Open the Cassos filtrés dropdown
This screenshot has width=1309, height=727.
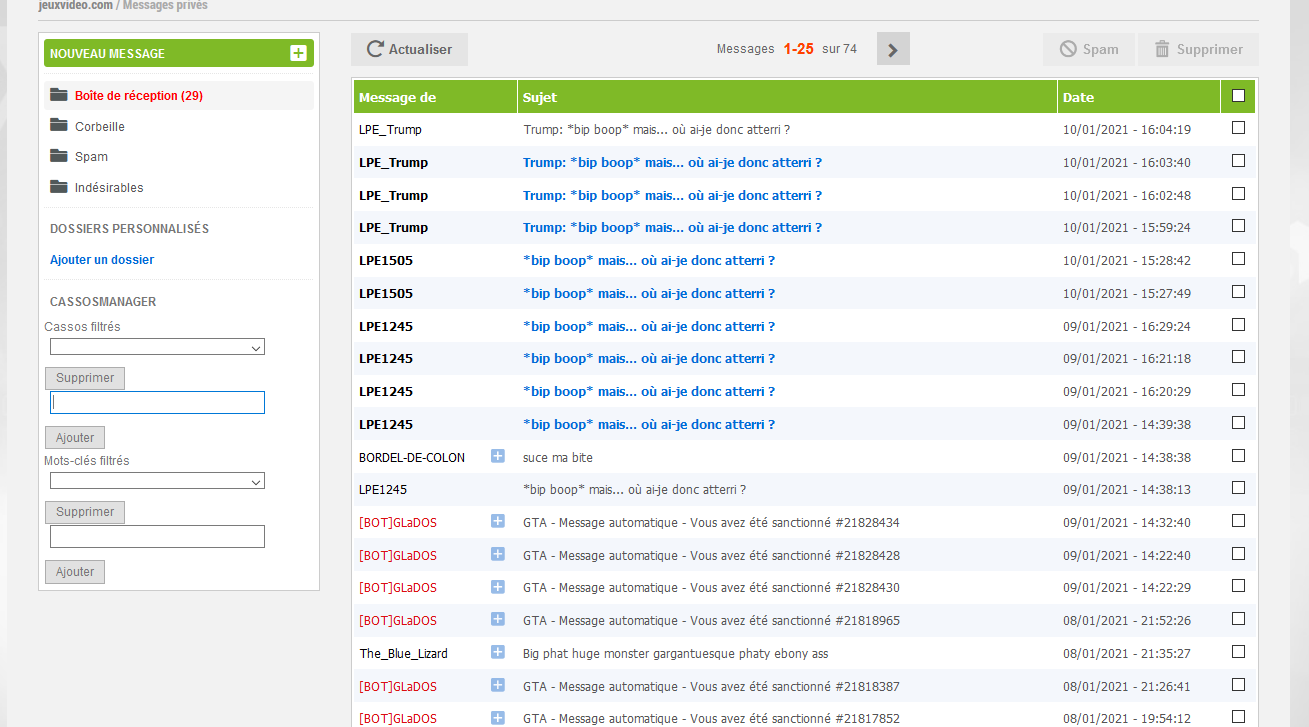coord(157,347)
